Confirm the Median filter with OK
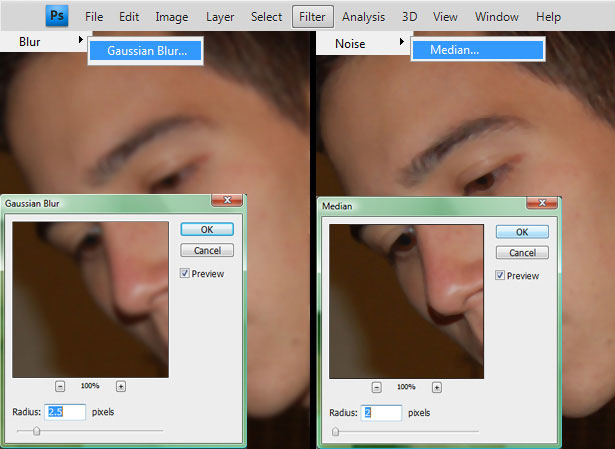 (x=522, y=232)
